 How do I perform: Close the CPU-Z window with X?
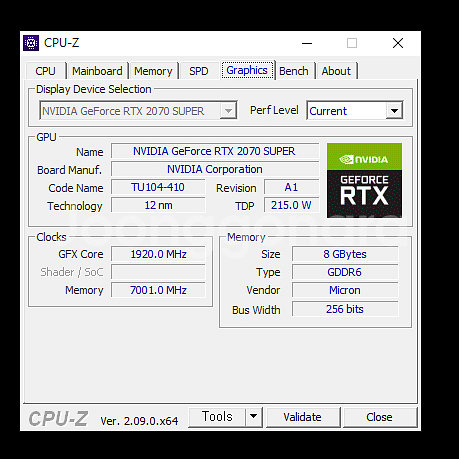pos(398,43)
